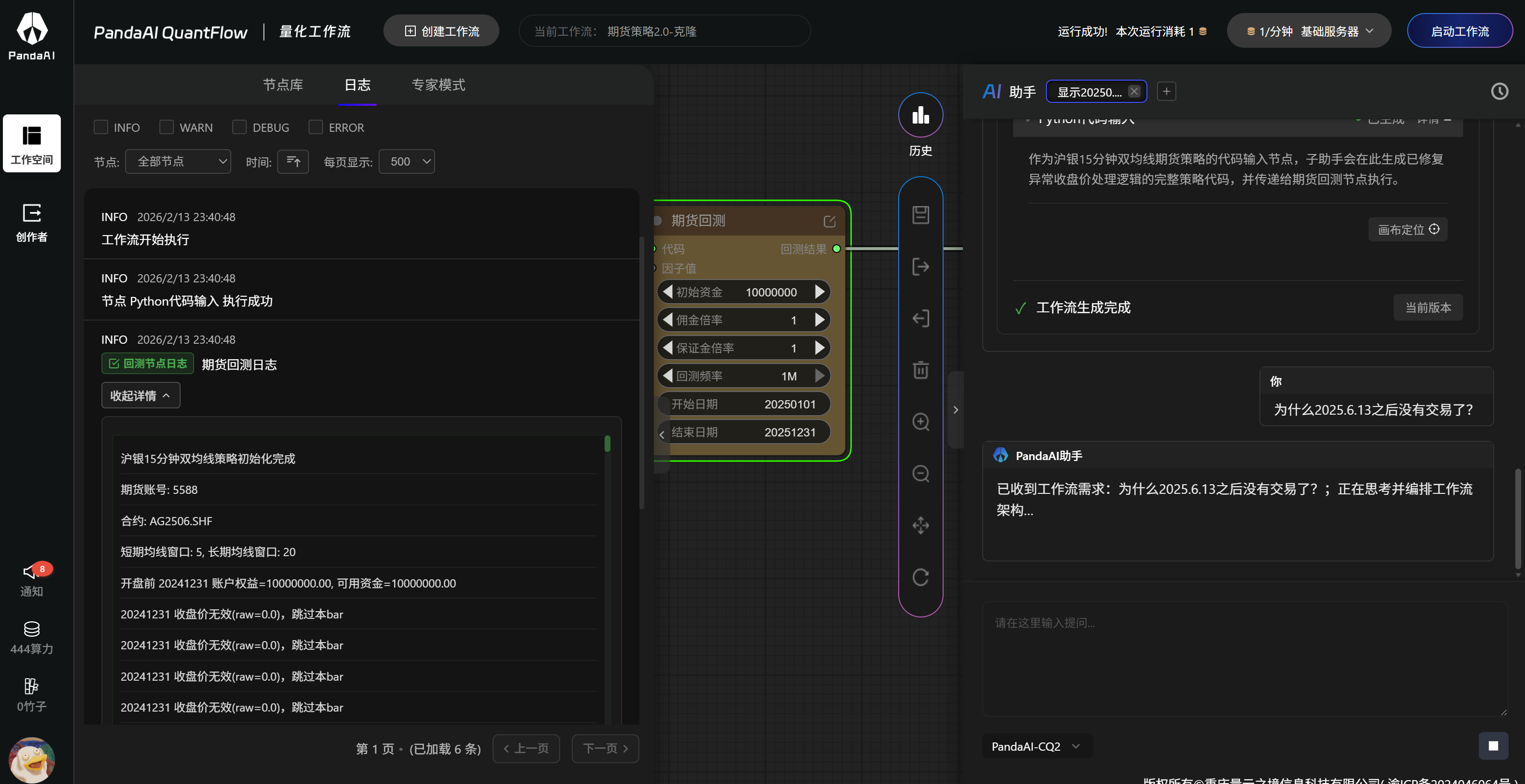This screenshot has height=784, width=1525.
Task: Decrease 初始资金 with the left arrow
Action: tap(667, 292)
